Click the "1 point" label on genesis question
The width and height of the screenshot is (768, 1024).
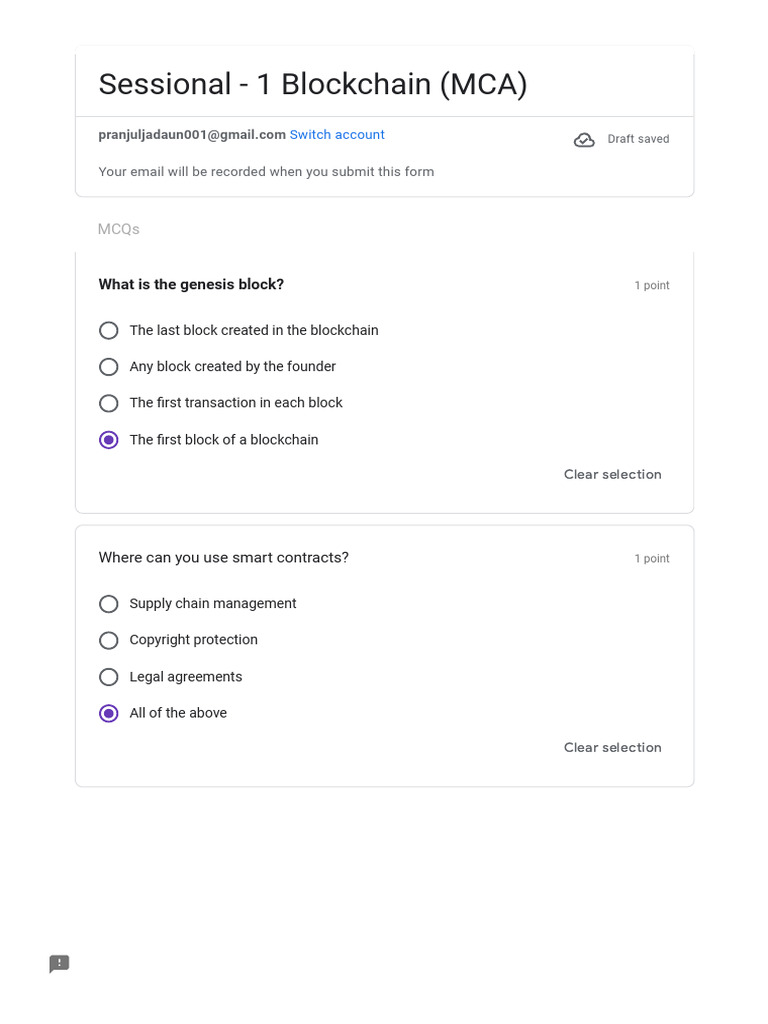(651, 286)
